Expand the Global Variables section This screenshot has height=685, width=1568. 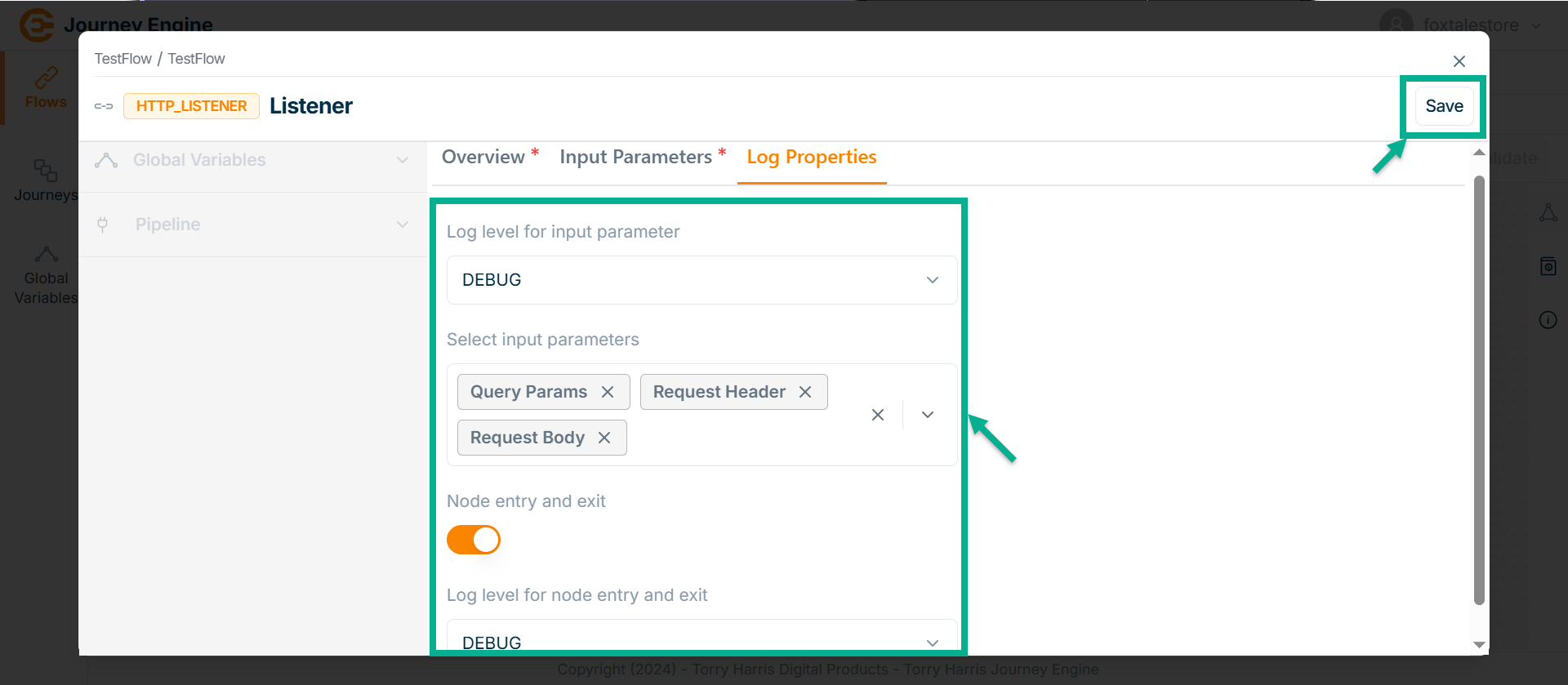pos(403,160)
